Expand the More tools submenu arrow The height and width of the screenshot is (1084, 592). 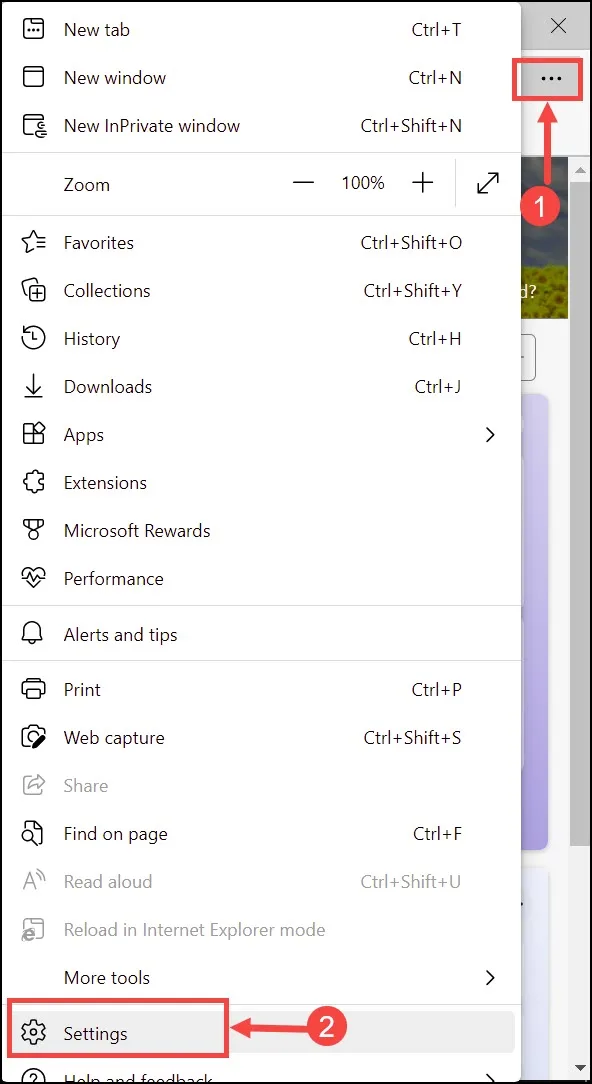click(x=490, y=978)
